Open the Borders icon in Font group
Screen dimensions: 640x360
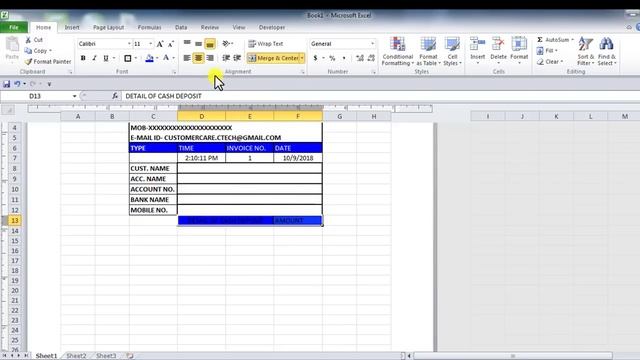(128, 58)
